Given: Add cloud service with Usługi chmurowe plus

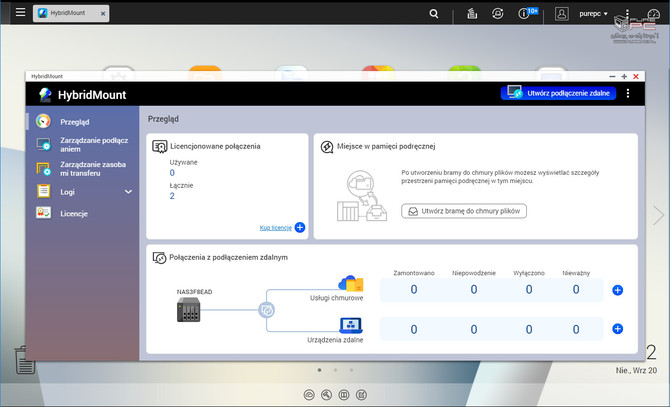Looking at the screenshot, I should pos(617,290).
